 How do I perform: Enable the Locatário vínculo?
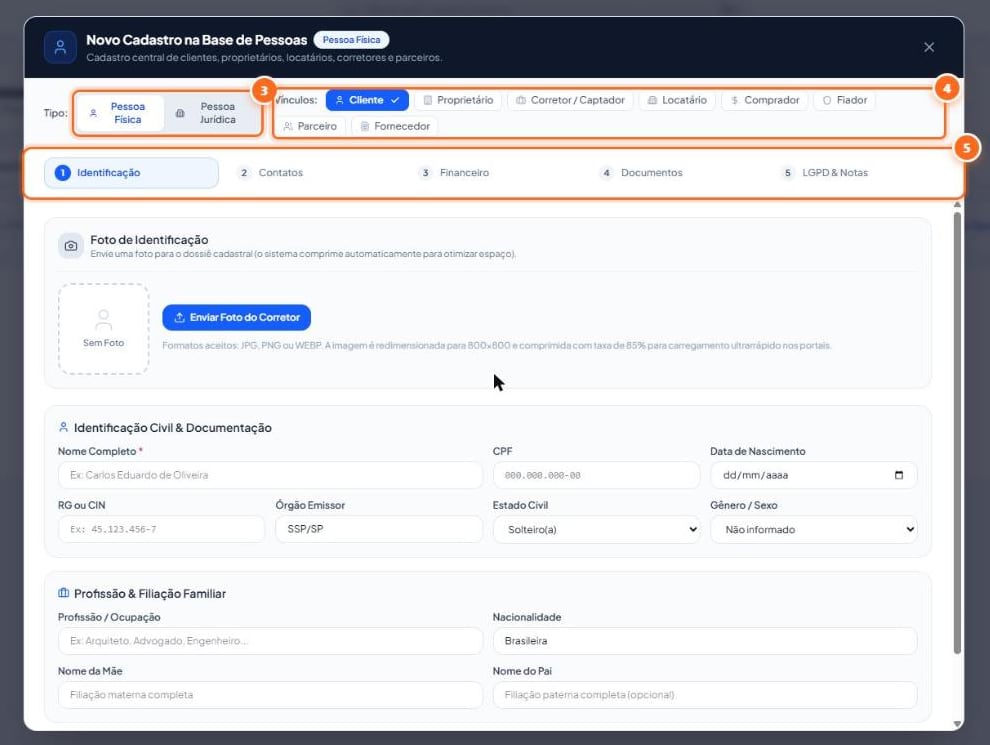point(677,100)
